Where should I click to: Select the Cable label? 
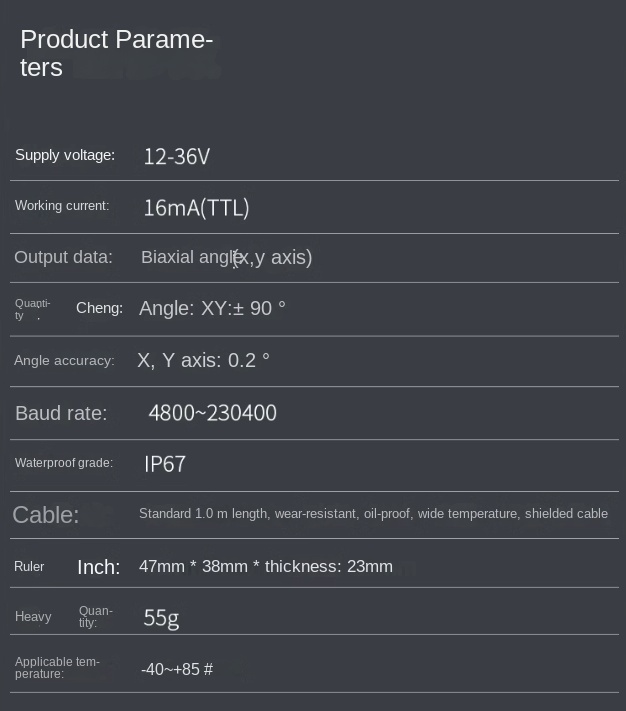(46, 515)
